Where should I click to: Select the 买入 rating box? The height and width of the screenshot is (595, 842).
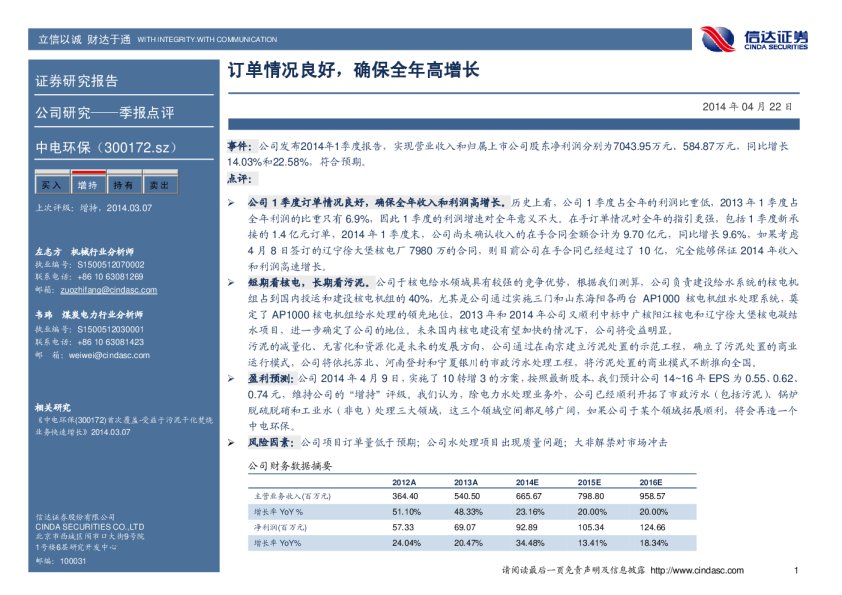tap(51, 185)
